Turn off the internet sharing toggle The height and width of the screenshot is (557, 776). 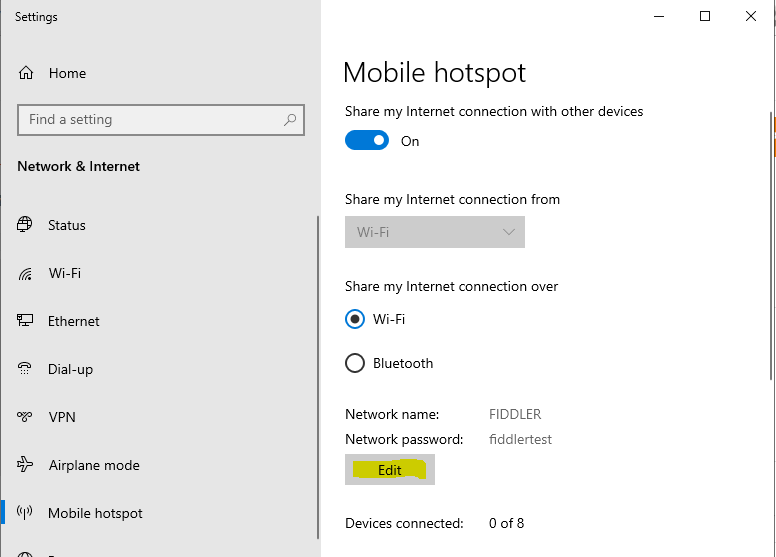coord(367,140)
